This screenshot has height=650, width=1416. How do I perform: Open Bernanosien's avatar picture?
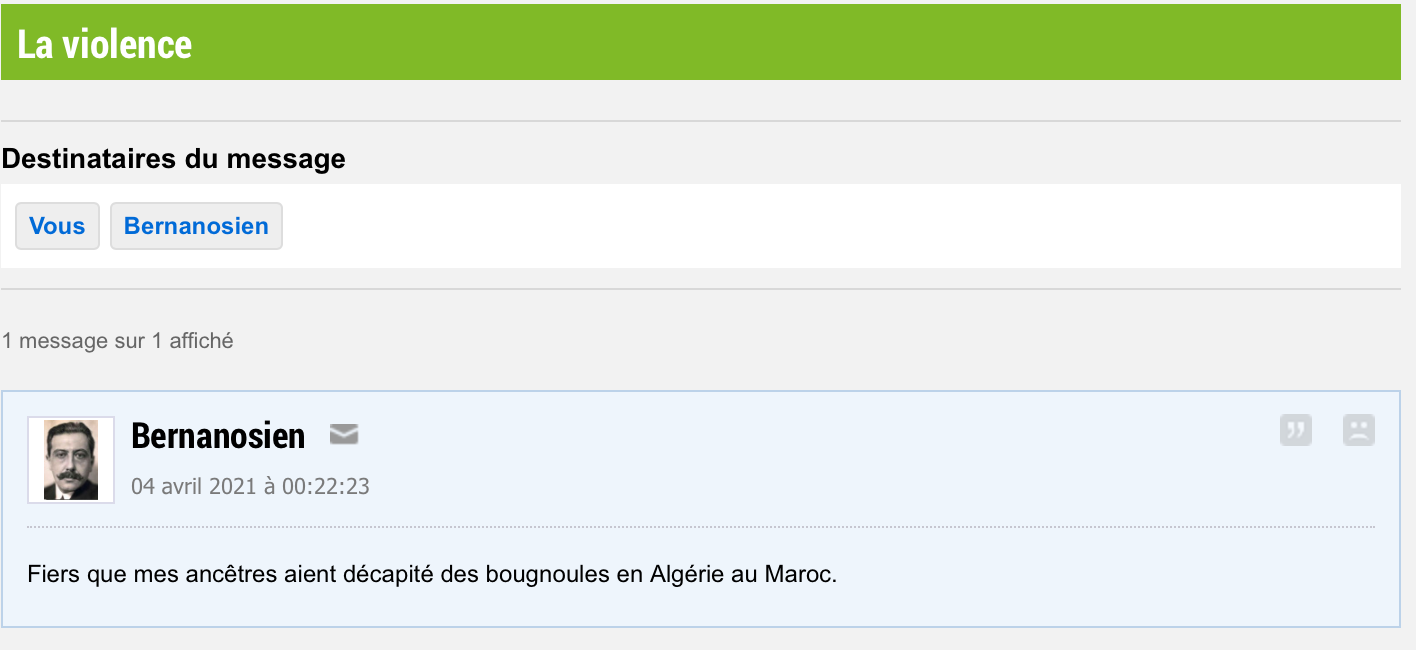click(71, 460)
